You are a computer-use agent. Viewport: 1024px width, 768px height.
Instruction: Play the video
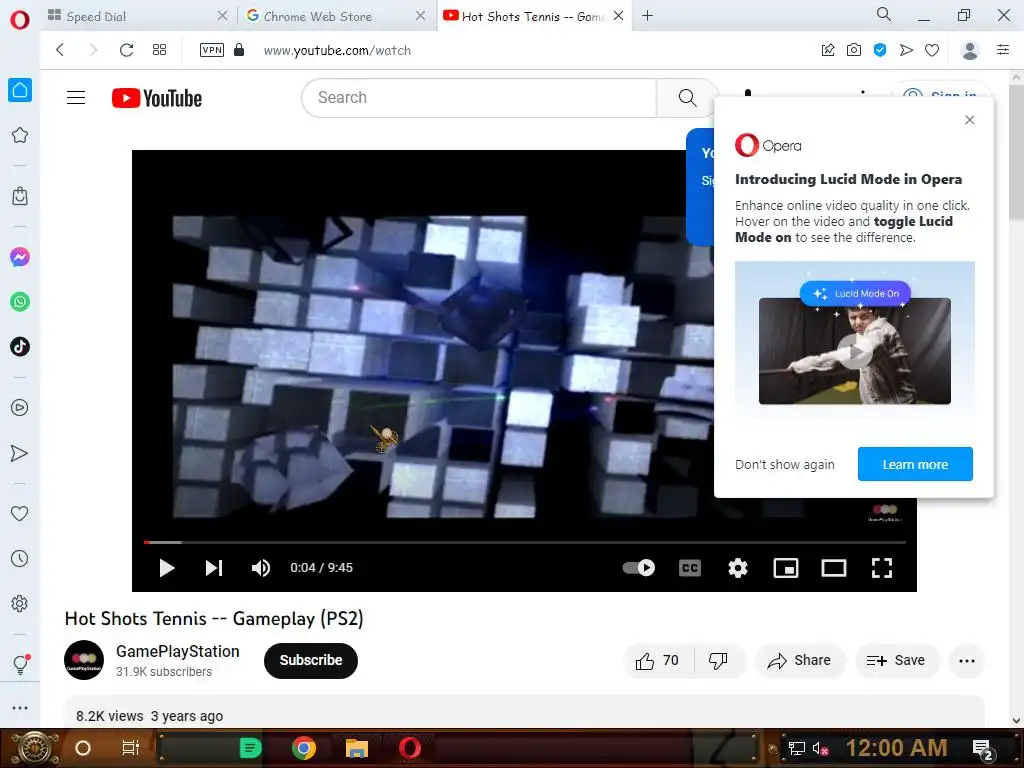pos(167,568)
